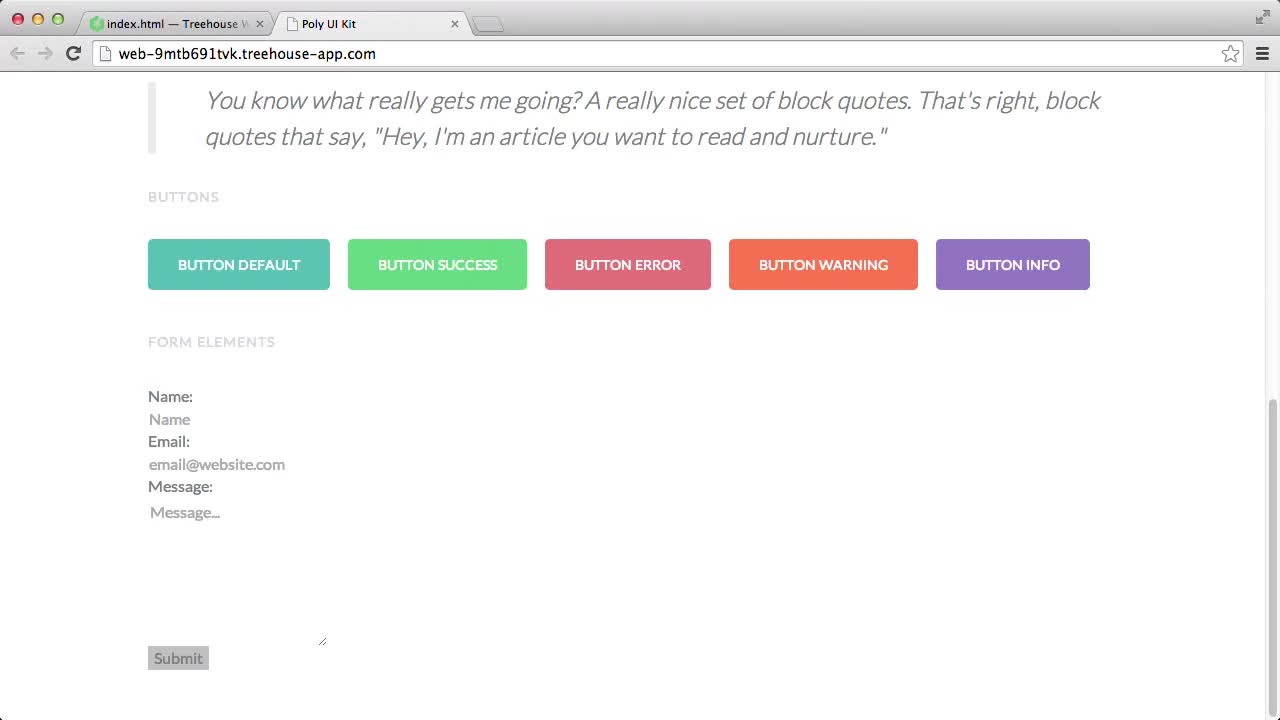This screenshot has height=720, width=1280.
Task: Click the Button Default button
Action: (x=238, y=264)
